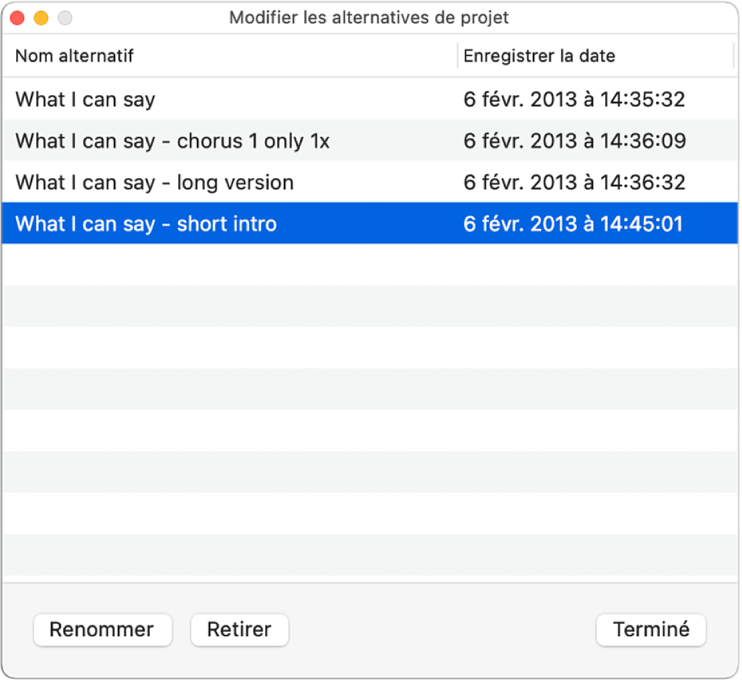Close the window with the red button
742x681 pixels.
click(18, 18)
